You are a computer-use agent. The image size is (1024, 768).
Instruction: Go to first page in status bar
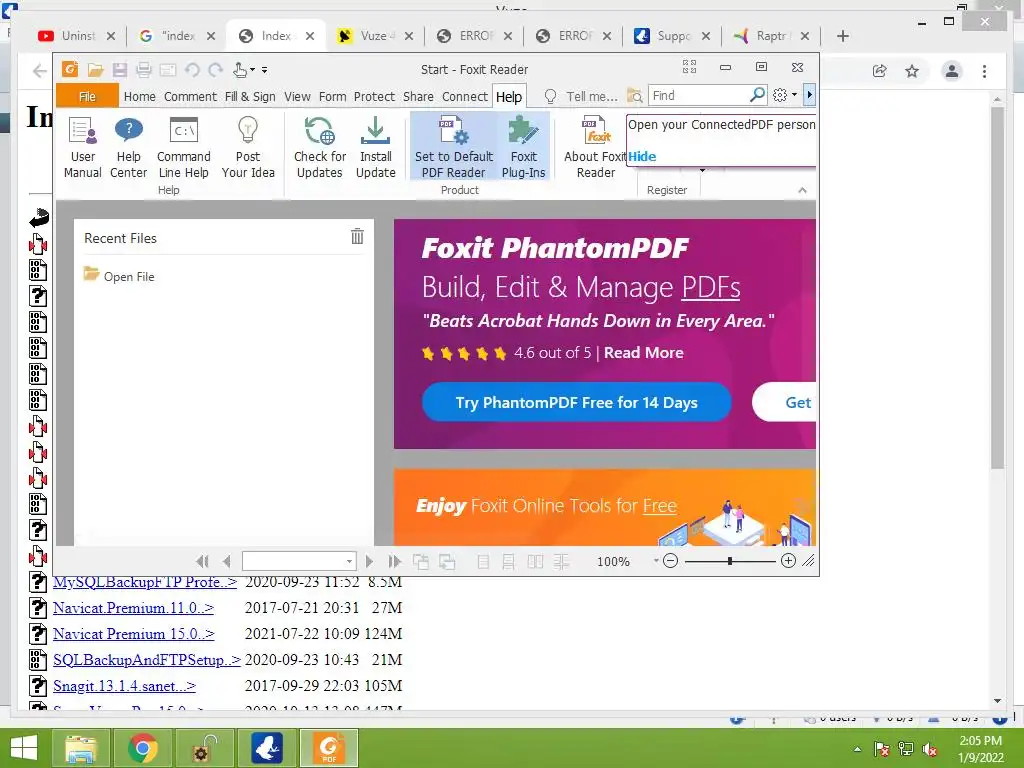tap(202, 561)
